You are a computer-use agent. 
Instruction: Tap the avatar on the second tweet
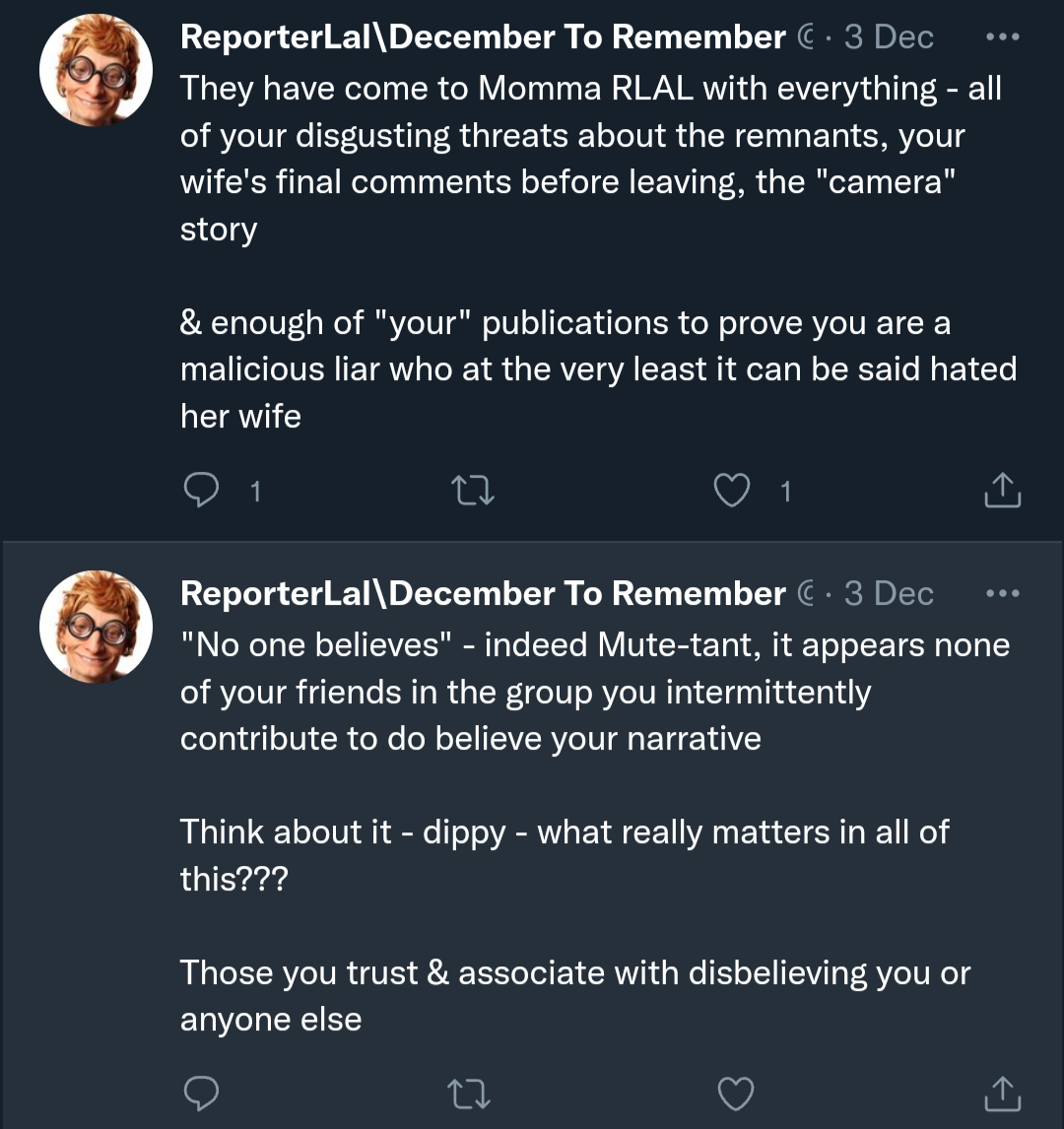pyautogui.click(x=96, y=627)
